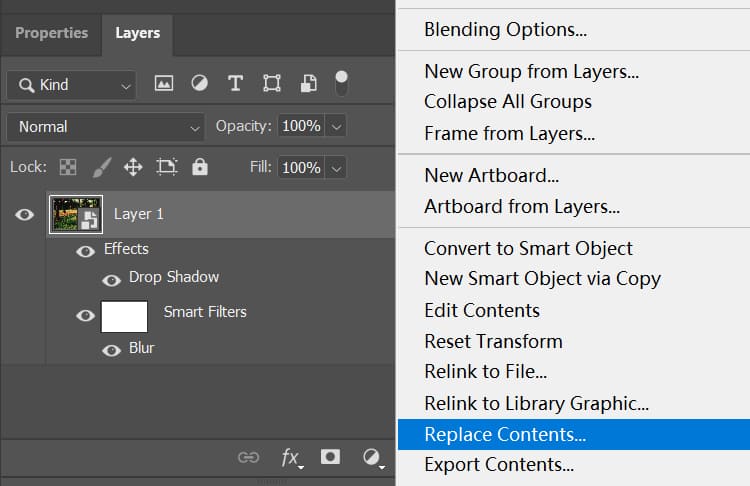Toggle layer filtering on/off switch
The height and width of the screenshot is (486, 750).
pos(341,83)
